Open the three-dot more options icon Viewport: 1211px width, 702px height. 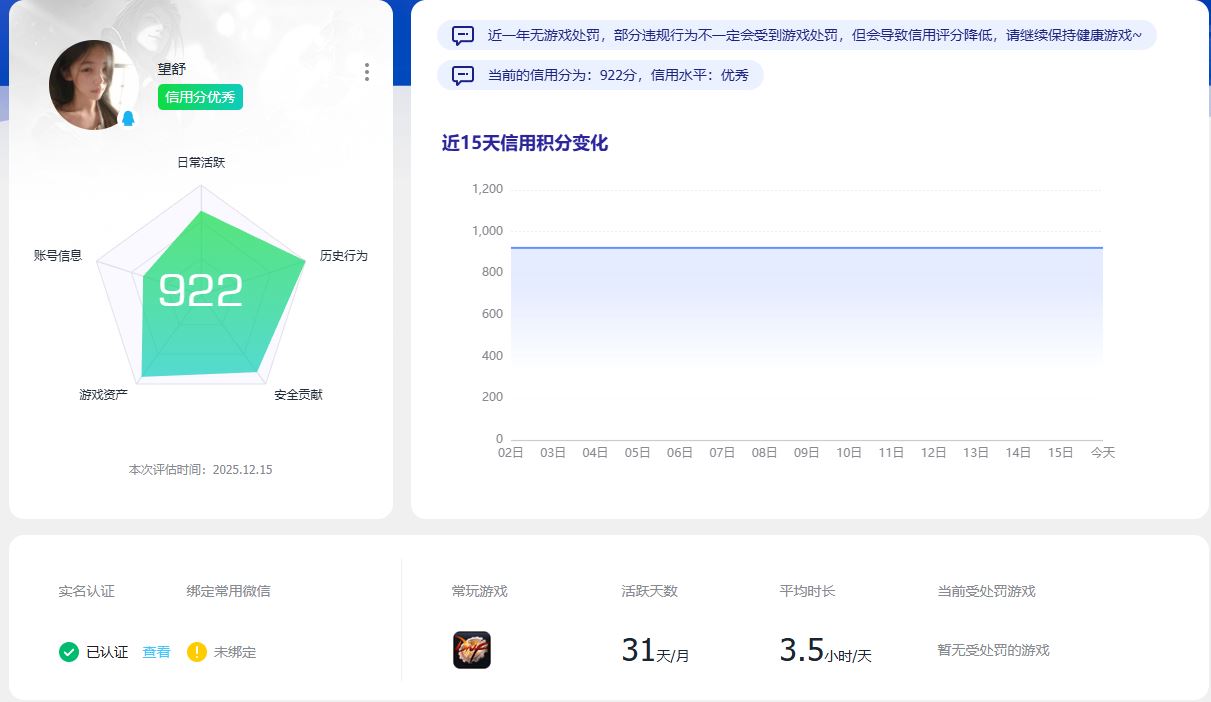[366, 72]
